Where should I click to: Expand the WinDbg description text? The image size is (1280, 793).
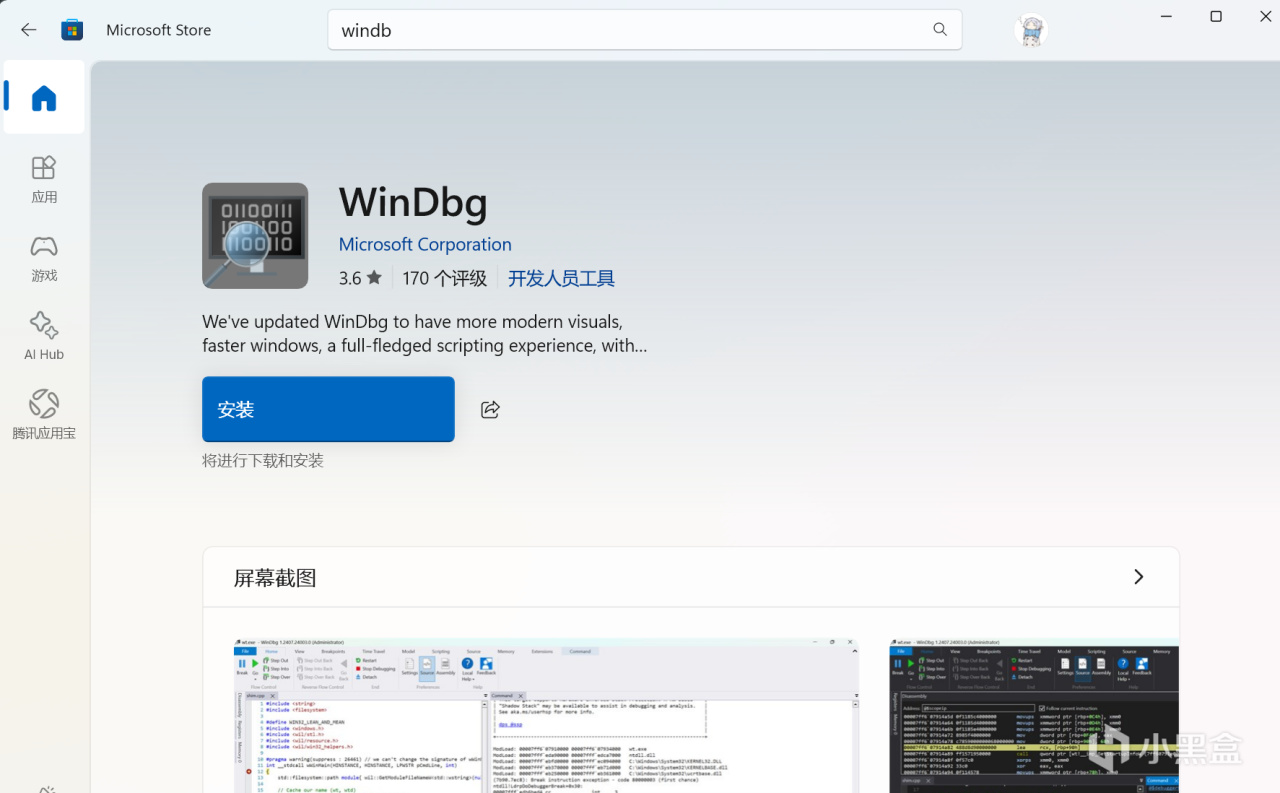(x=425, y=334)
